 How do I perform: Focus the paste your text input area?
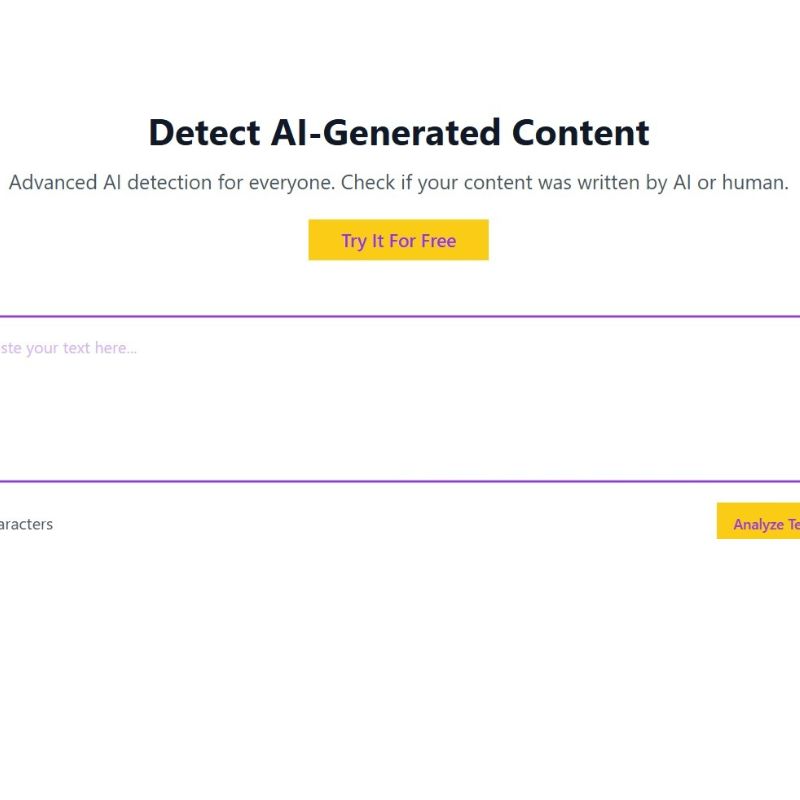(400, 399)
